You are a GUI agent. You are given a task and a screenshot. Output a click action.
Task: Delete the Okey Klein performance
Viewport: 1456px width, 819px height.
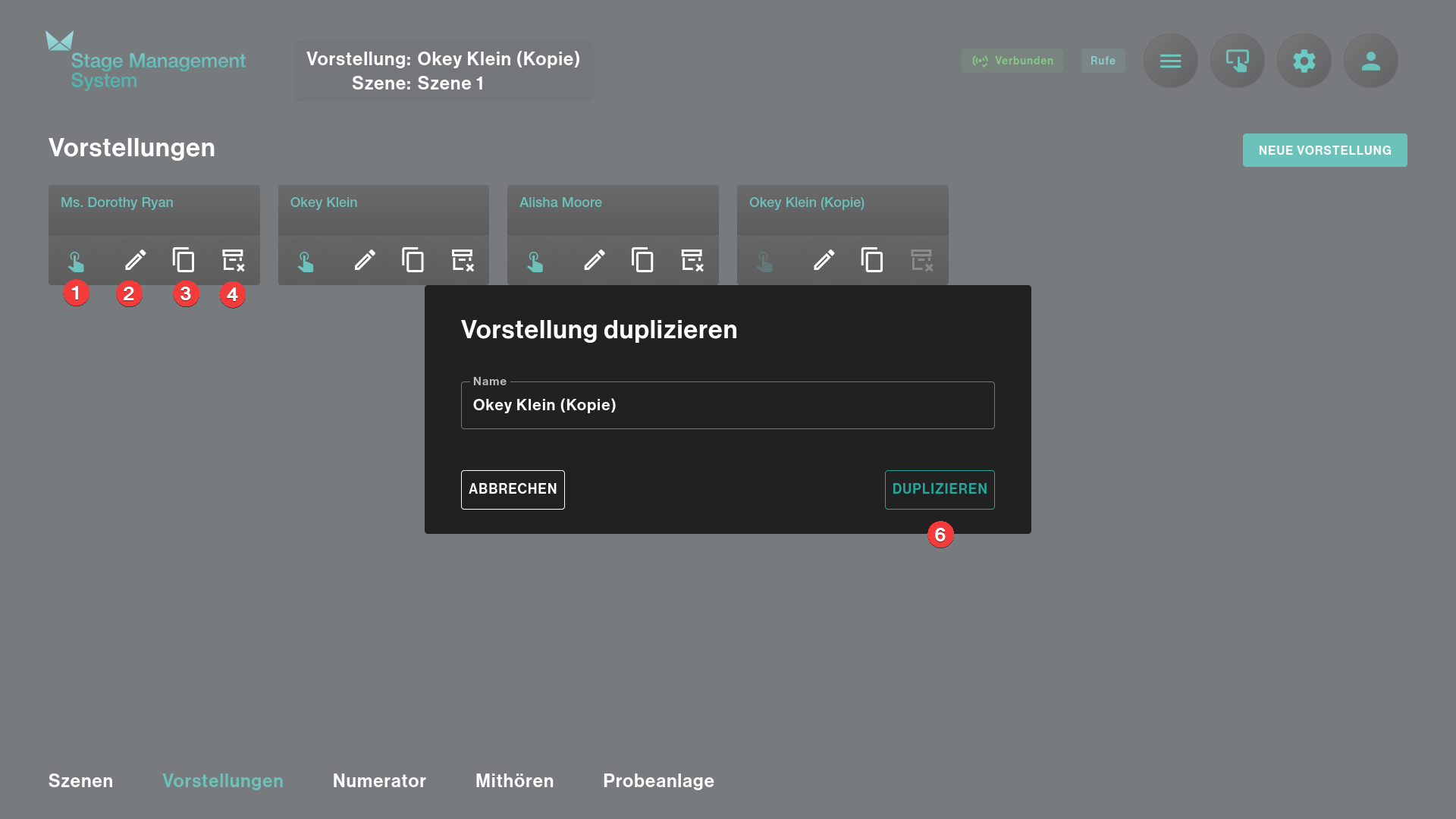(x=463, y=260)
